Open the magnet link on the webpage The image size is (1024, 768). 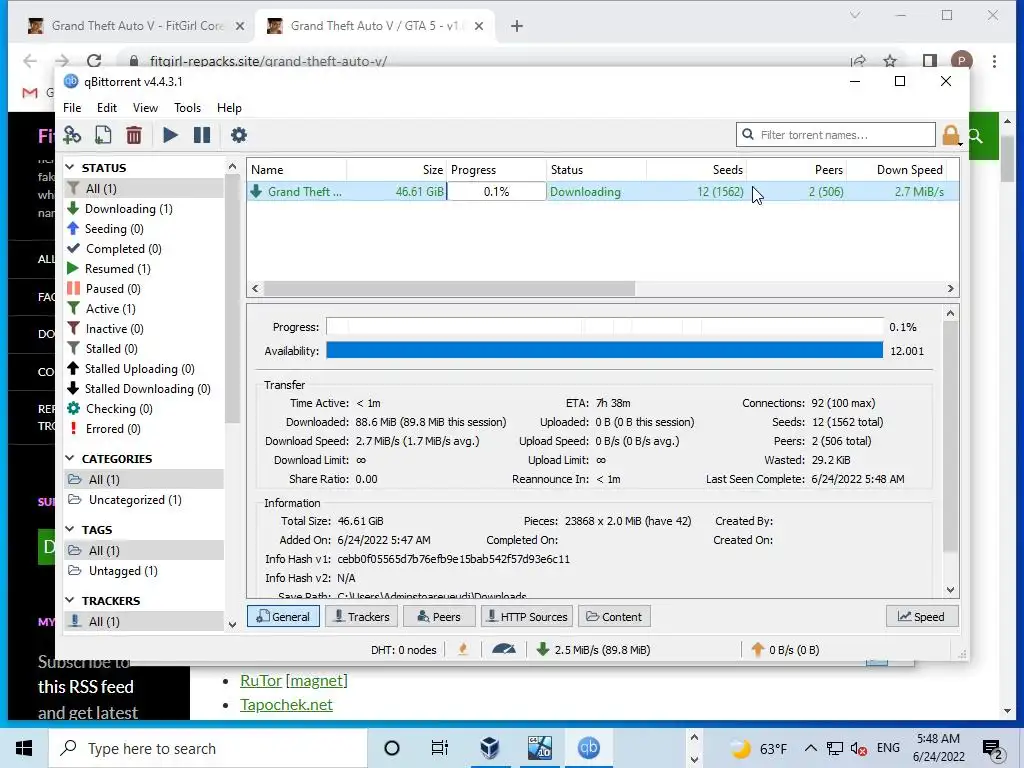pos(317,680)
